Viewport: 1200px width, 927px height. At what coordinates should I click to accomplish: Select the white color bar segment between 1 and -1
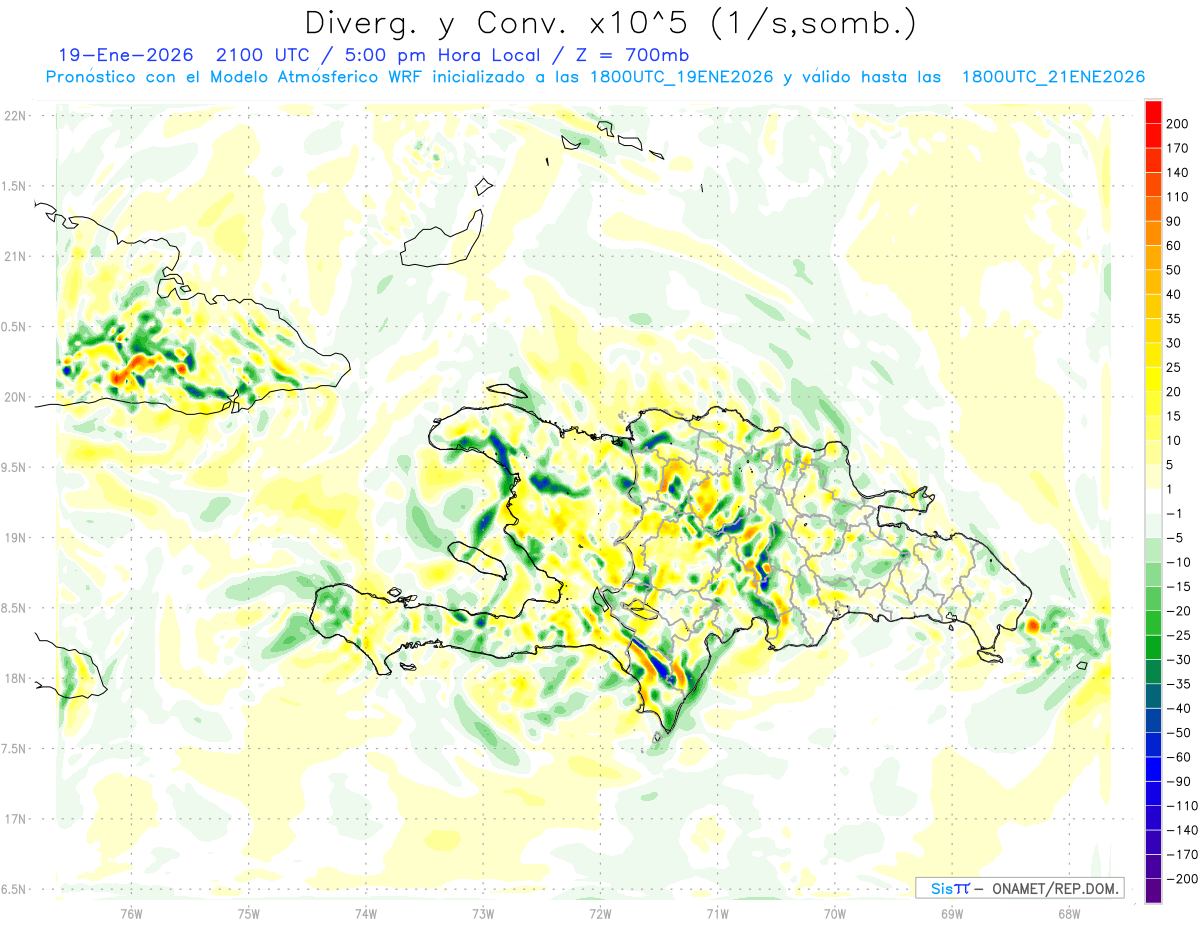coord(1153,501)
